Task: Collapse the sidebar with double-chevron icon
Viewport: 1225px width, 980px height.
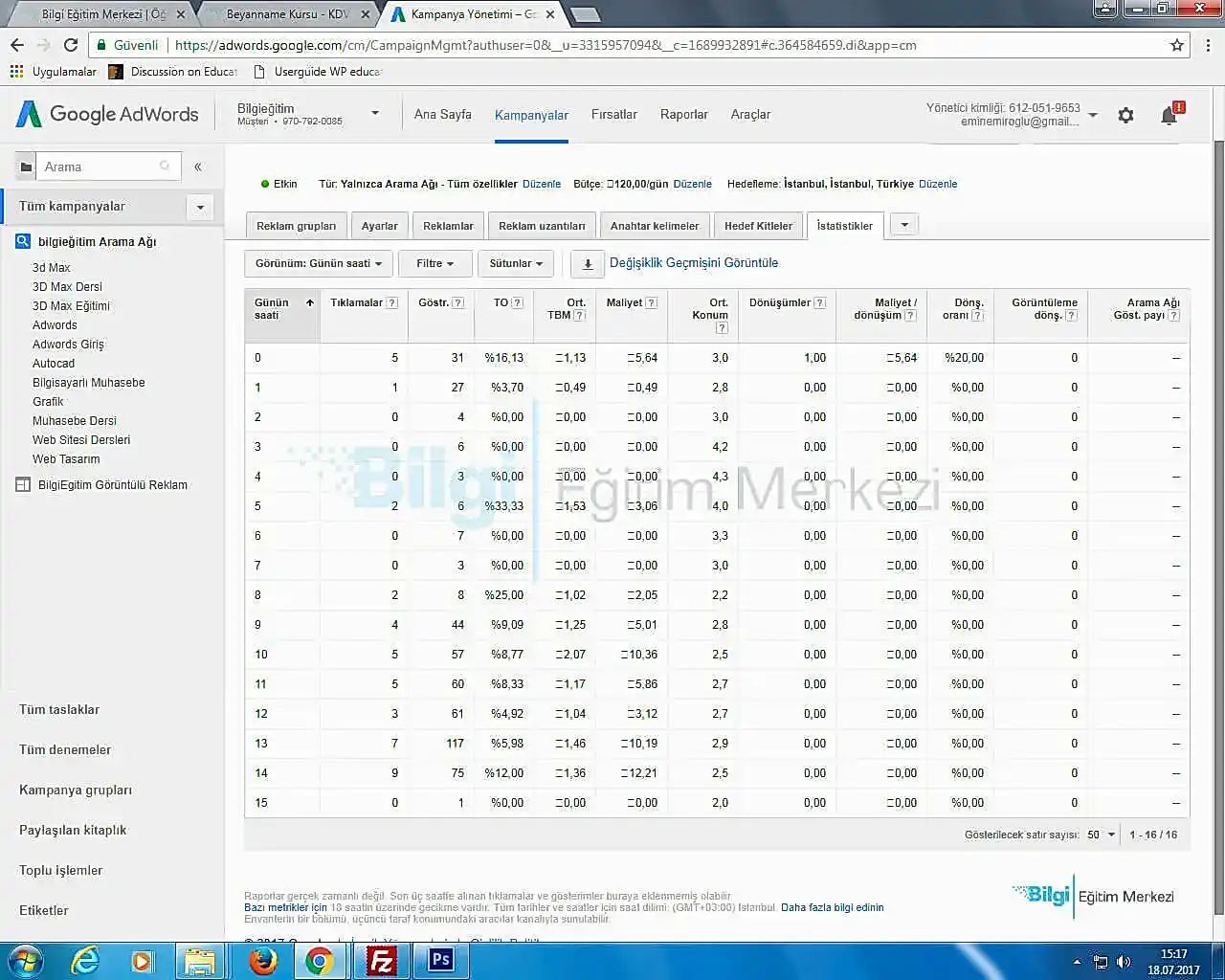Action: pos(198,167)
